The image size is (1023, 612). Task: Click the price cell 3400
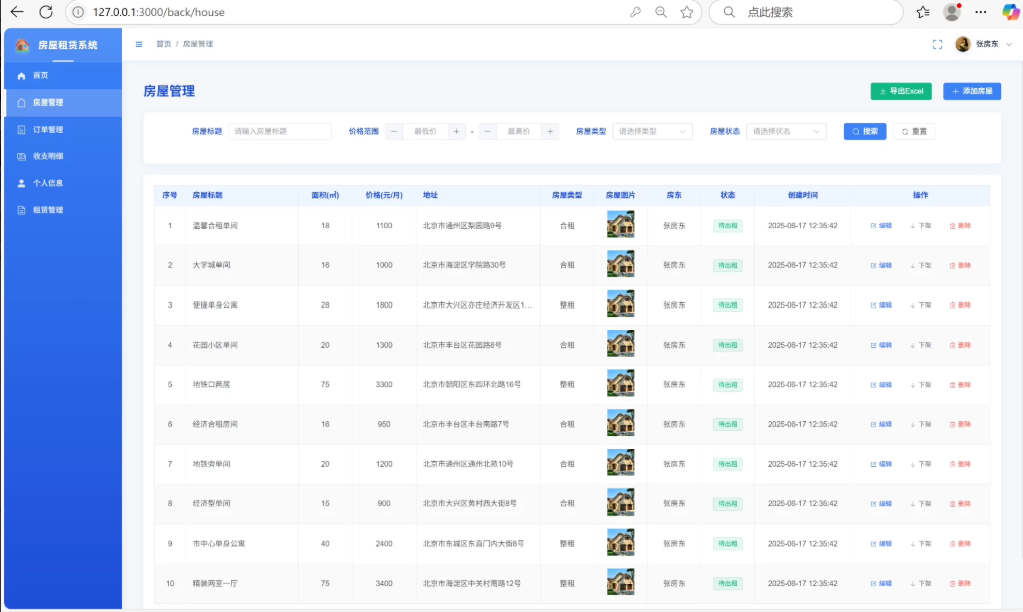[x=384, y=583]
